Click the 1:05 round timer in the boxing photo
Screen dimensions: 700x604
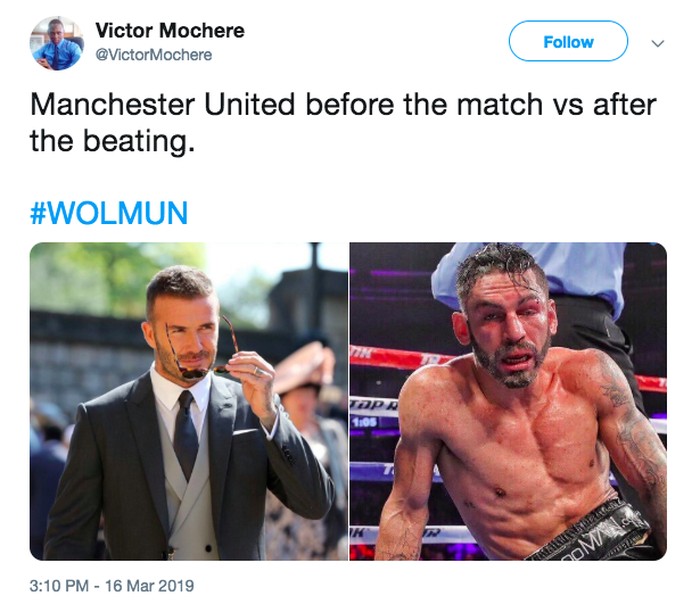[363, 421]
